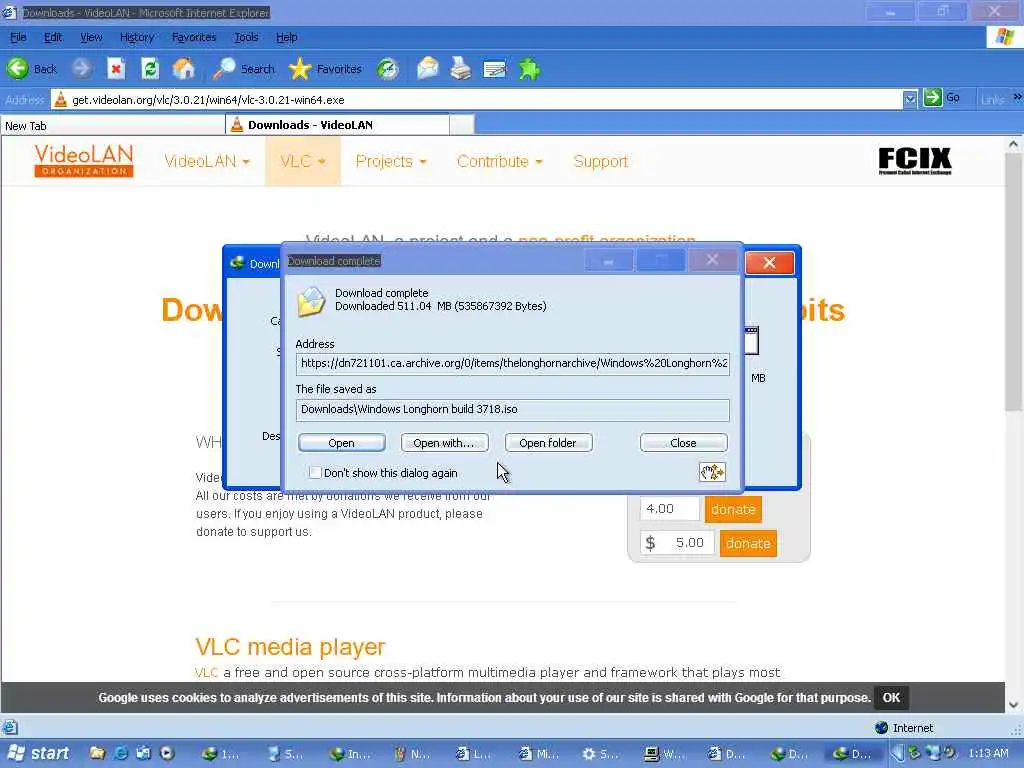This screenshot has height=768, width=1024.
Task: Open the Support link in site navigation
Action: pyautogui.click(x=600, y=161)
